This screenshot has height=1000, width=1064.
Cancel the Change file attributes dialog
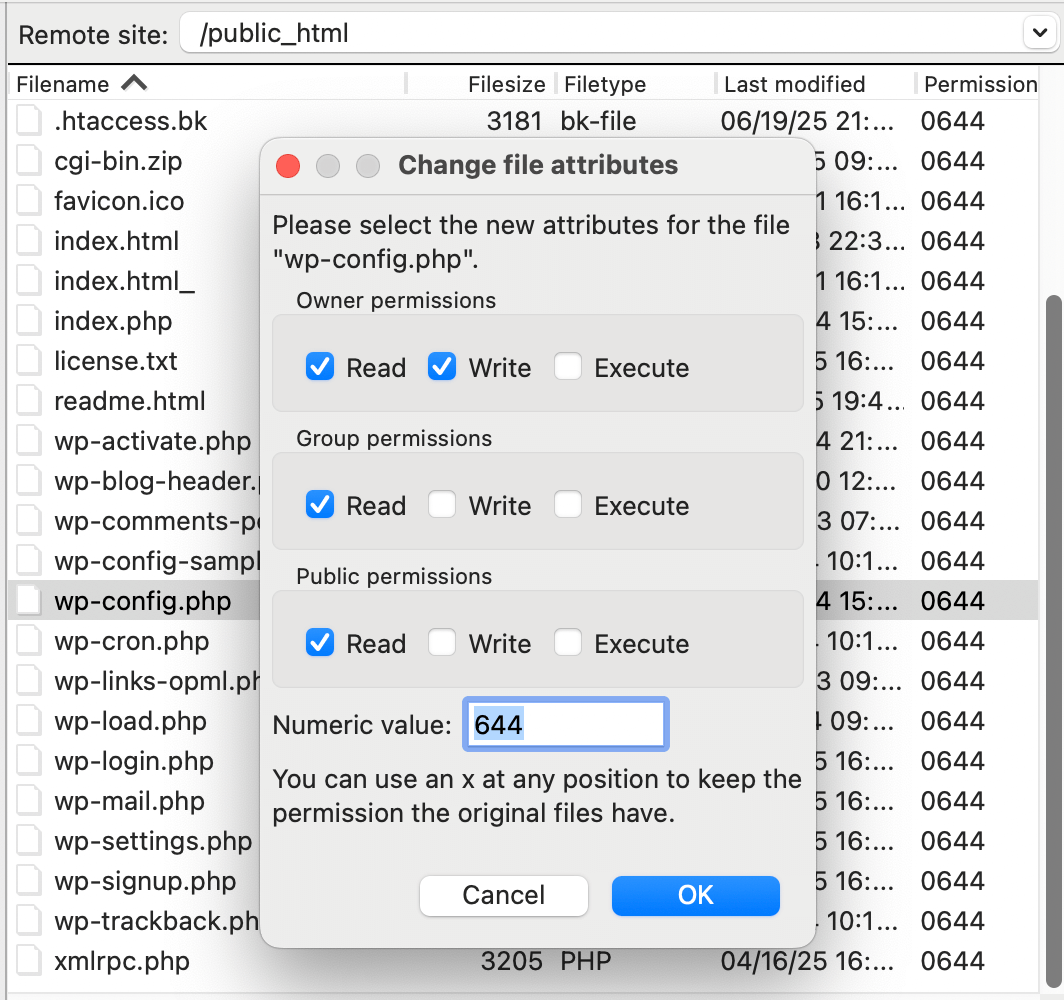504,896
